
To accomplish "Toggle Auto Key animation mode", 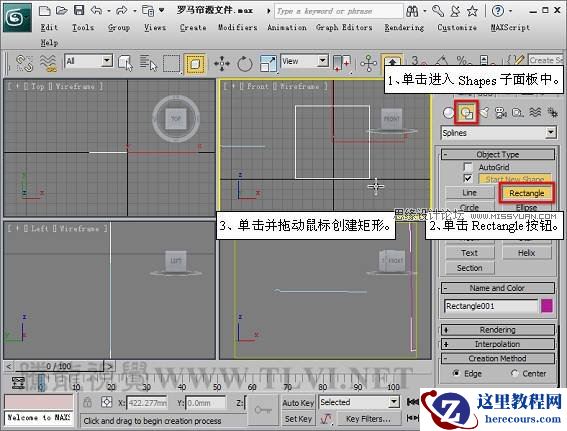I will click(298, 403).
